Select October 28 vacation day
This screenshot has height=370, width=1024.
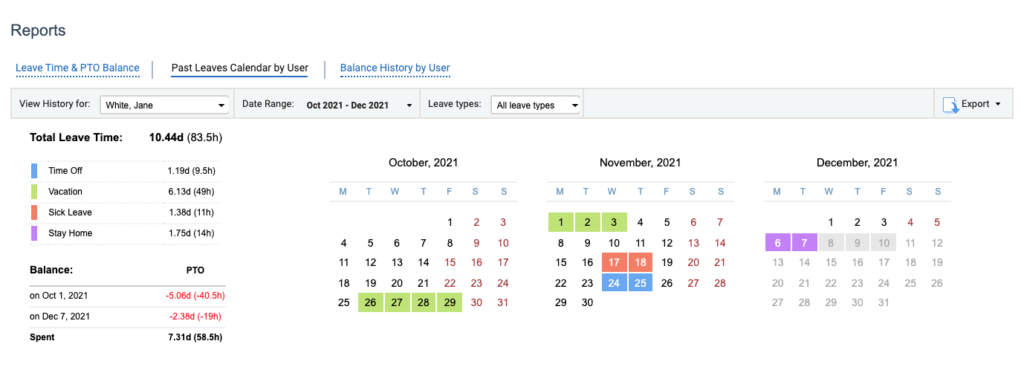pos(423,302)
